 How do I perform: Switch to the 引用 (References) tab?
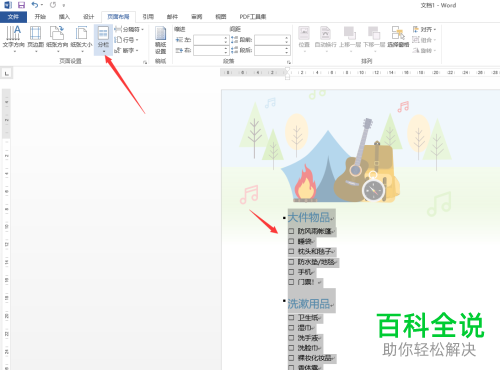click(x=148, y=17)
